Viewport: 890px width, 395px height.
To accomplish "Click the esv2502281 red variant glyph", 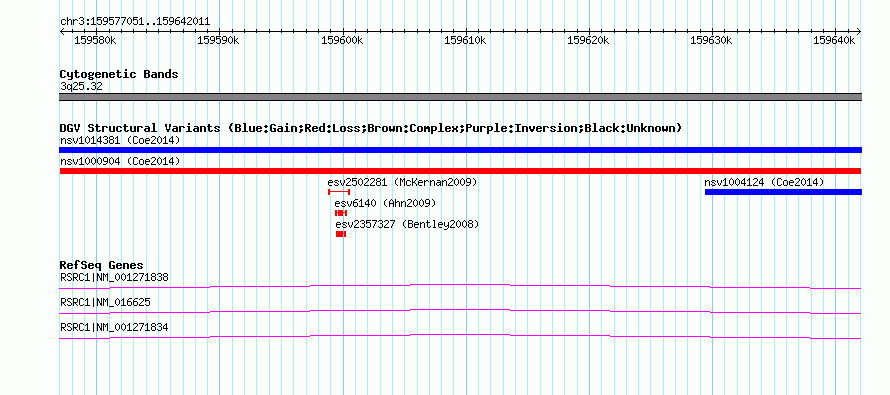I will pyautogui.click(x=339, y=192).
